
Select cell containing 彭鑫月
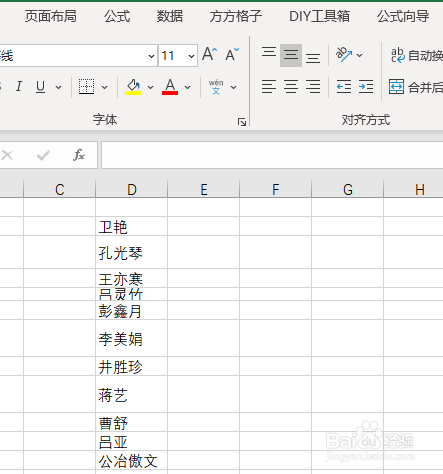[x=132, y=310]
